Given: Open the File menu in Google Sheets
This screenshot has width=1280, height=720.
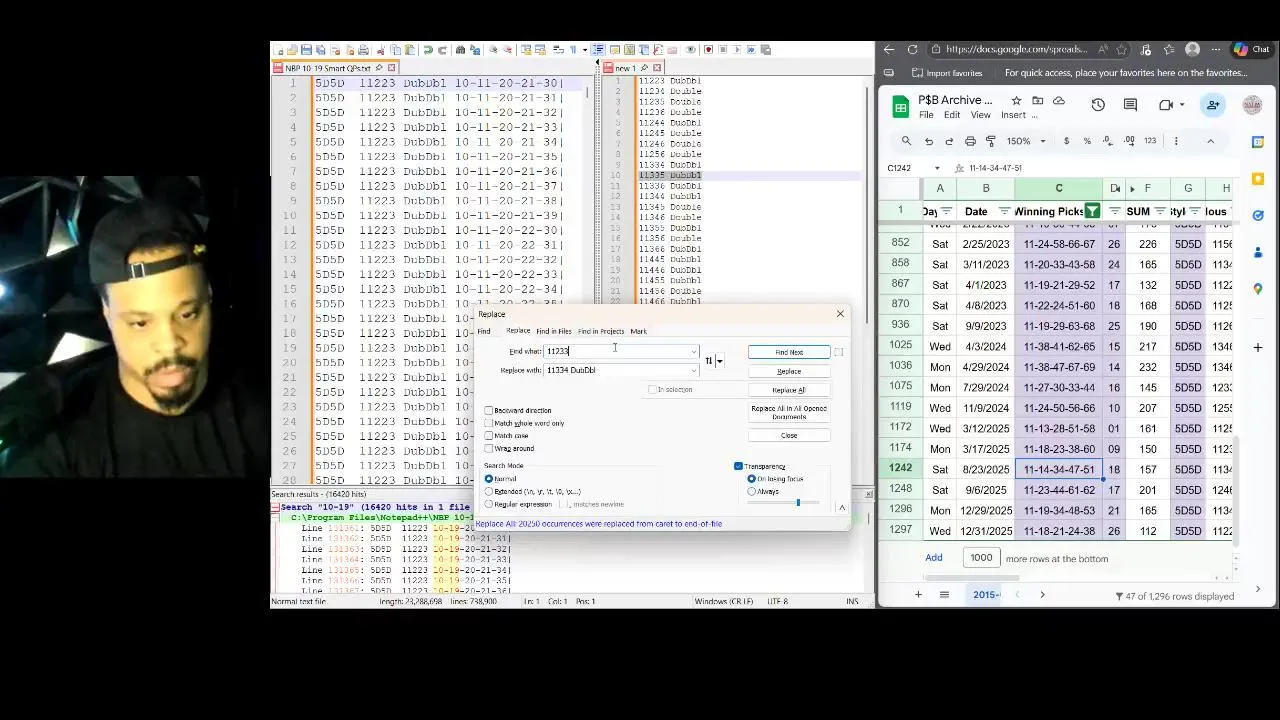Looking at the screenshot, I should [x=926, y=115].
